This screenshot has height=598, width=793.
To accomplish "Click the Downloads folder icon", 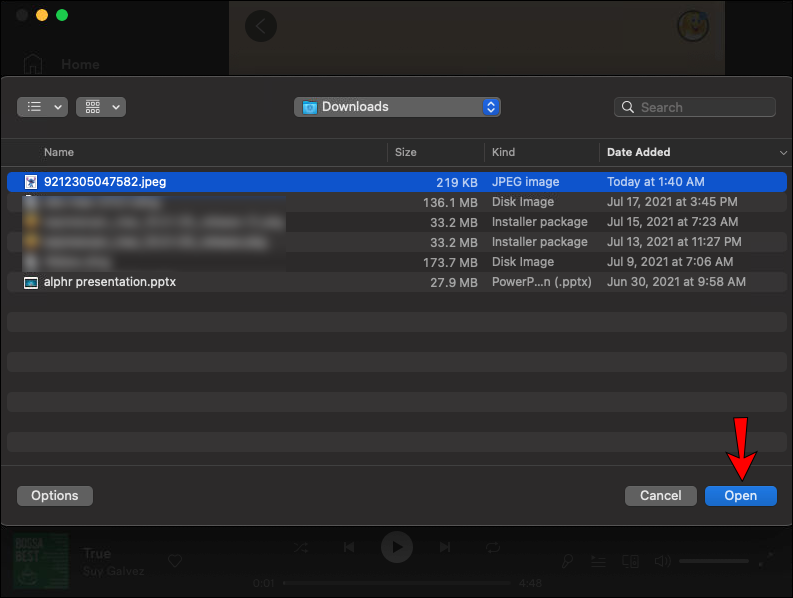I will 310,107.
